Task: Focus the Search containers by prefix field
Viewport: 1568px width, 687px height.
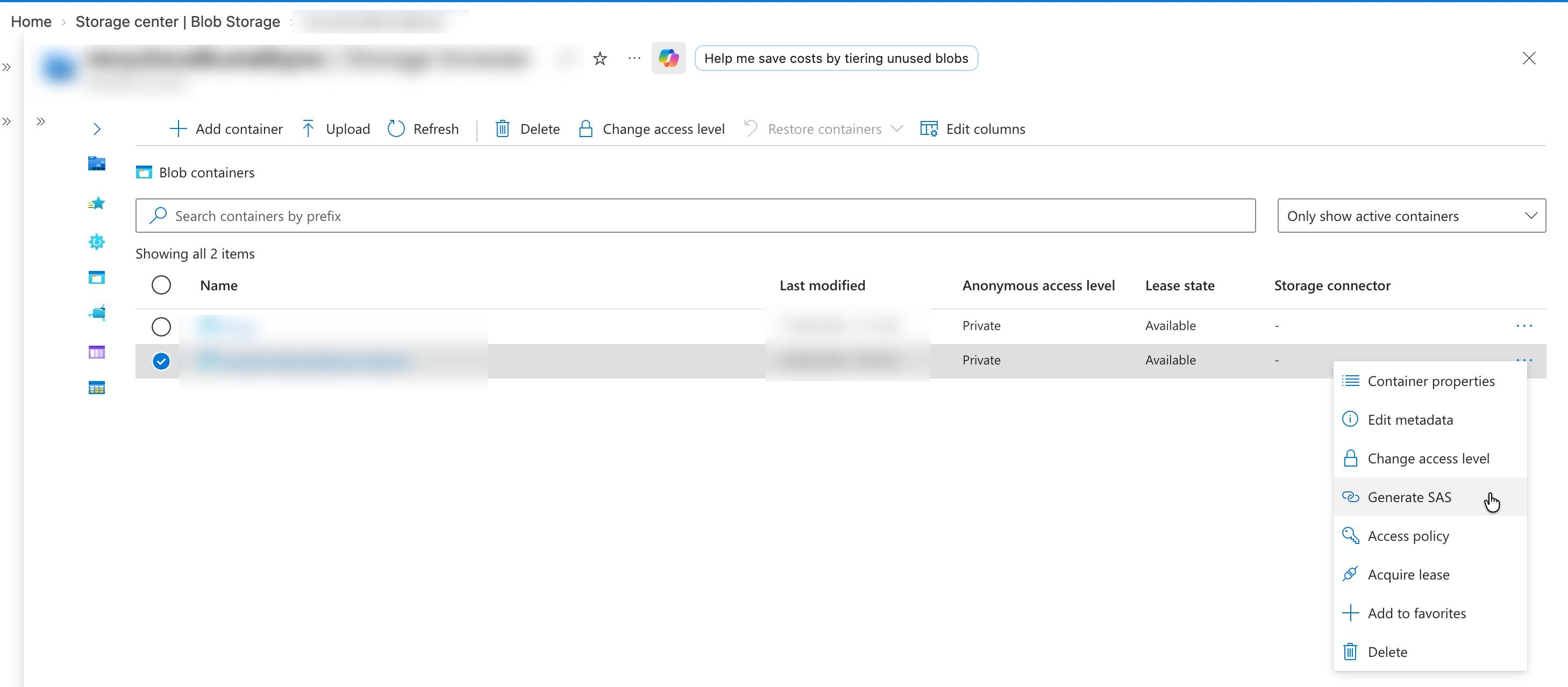Action: click(695, 216)
